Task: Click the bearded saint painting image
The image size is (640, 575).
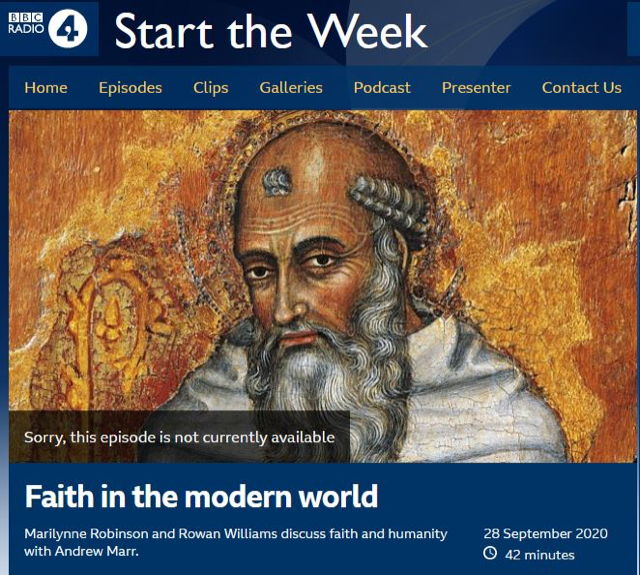Action: pos(322,286)
